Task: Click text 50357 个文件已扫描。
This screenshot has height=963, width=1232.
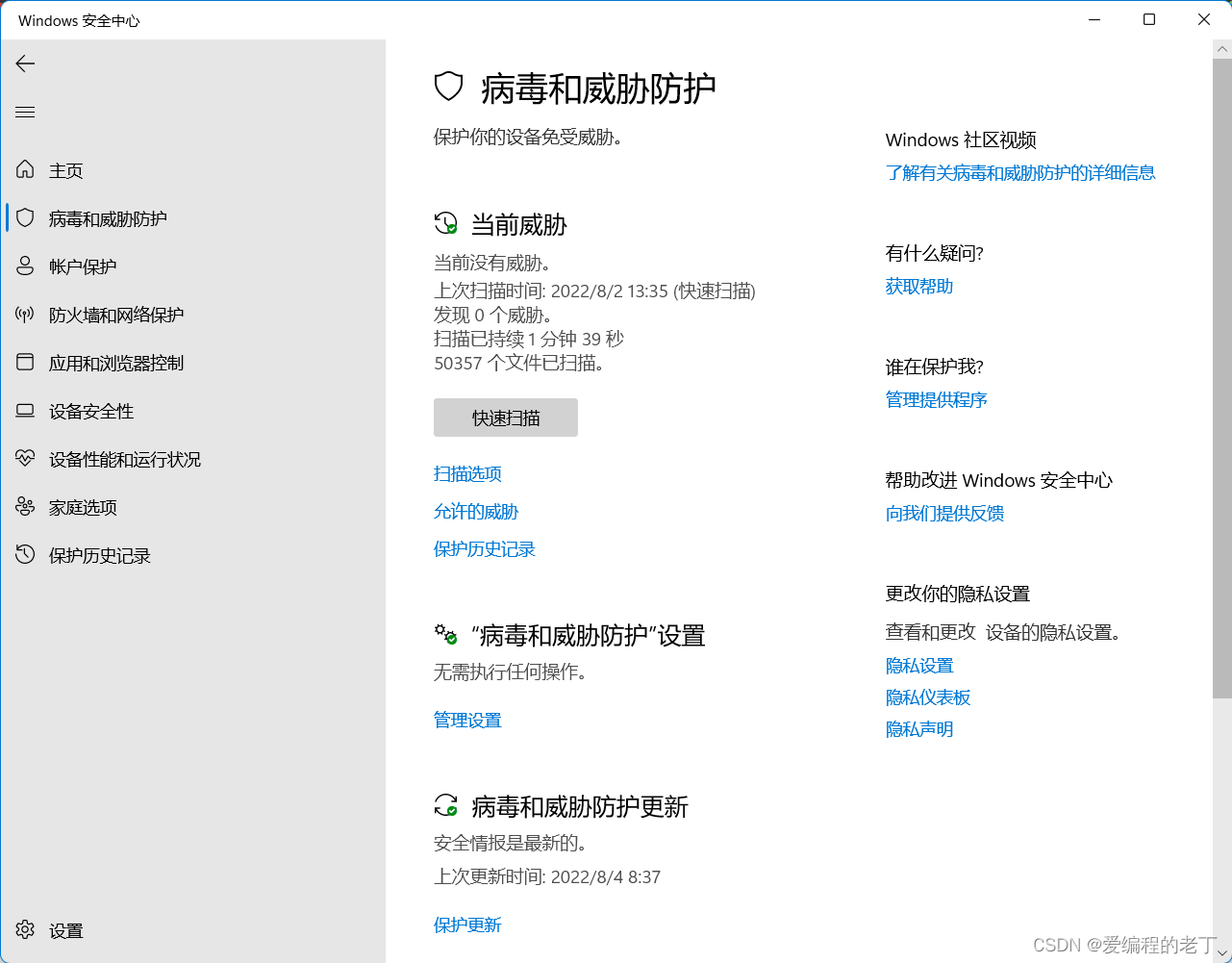Action: tap(519, 363)
